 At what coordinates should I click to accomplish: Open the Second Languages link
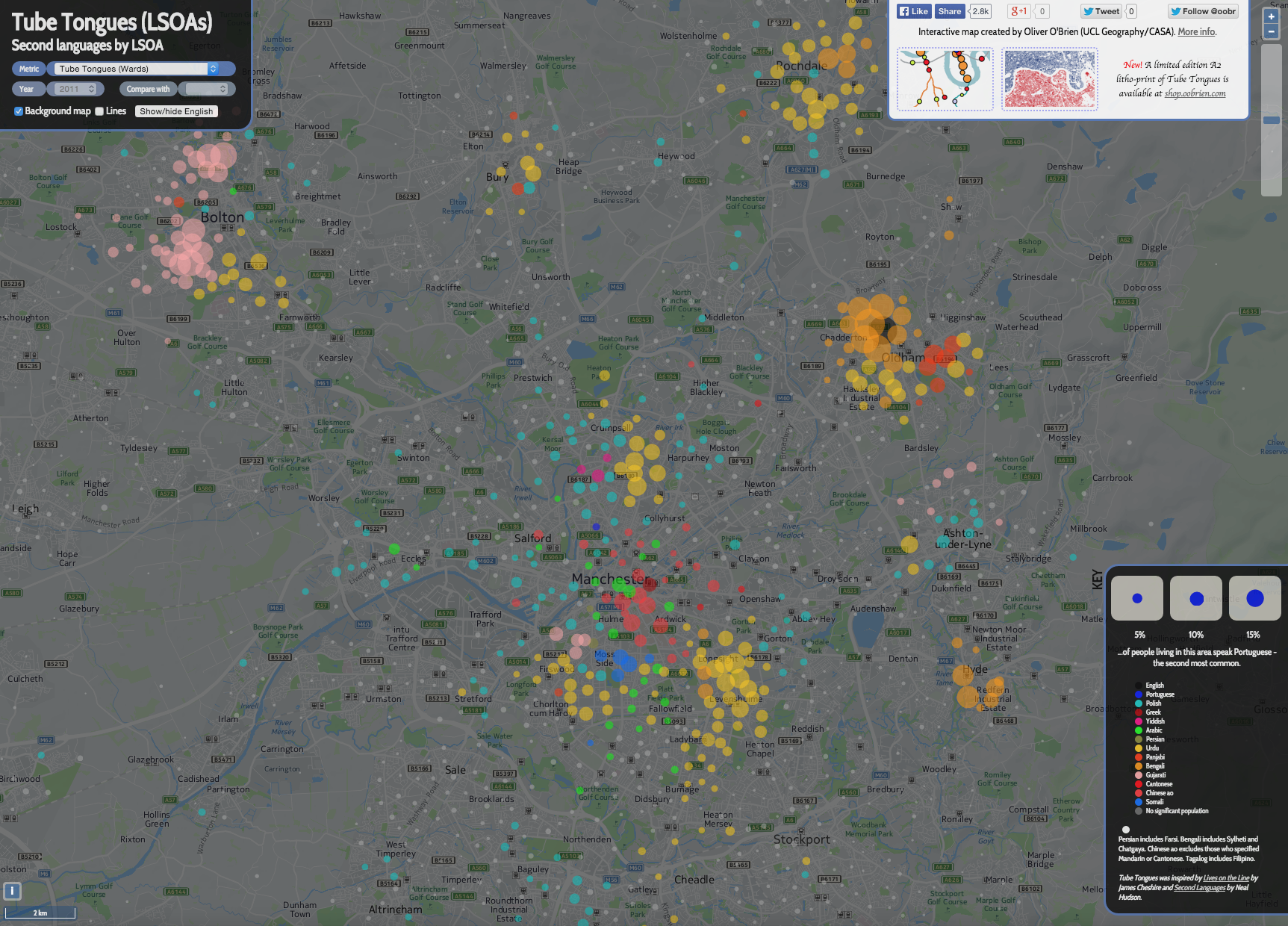(x=1199, y=888)
